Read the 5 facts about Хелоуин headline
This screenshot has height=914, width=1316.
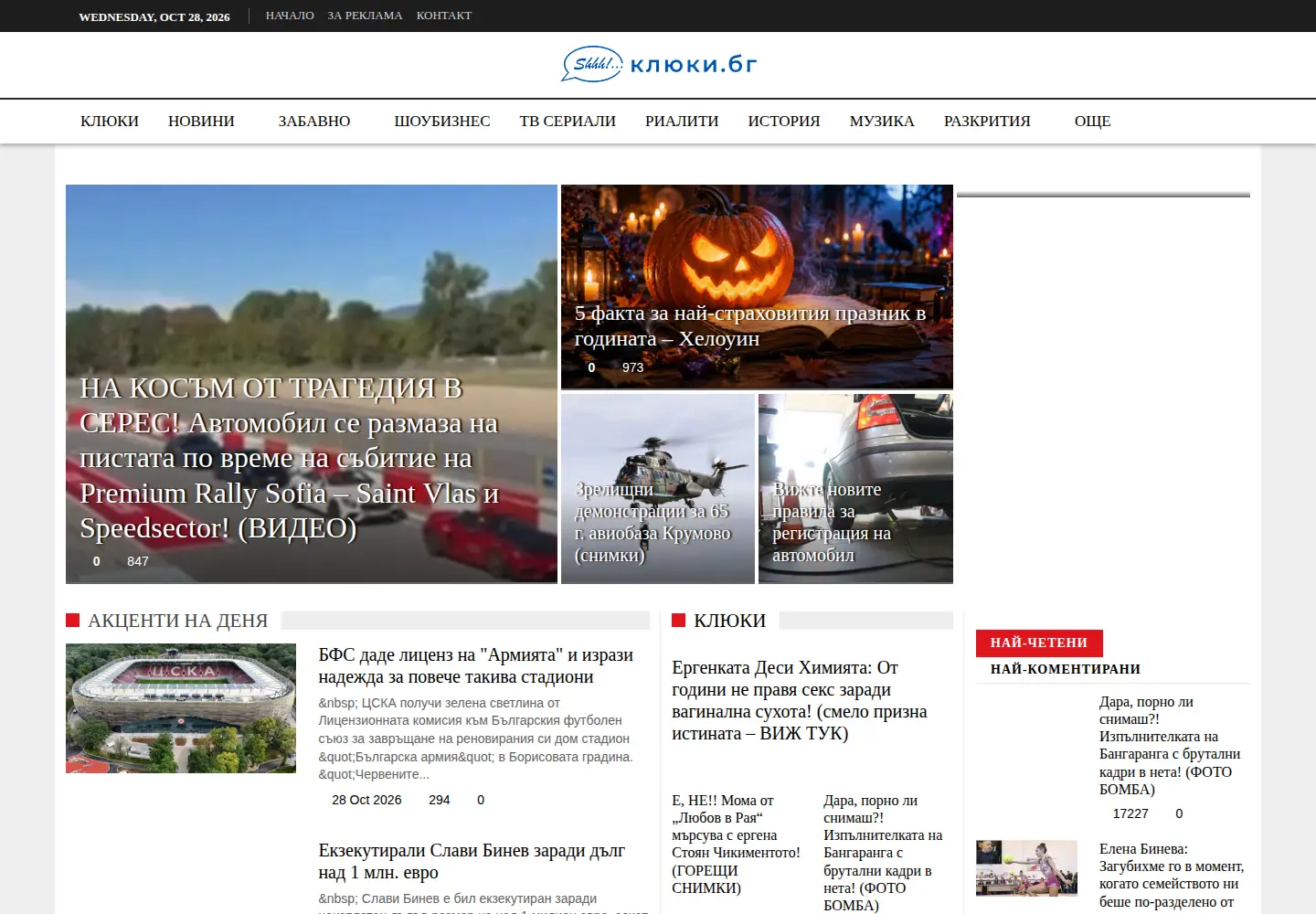coord(750,326)
